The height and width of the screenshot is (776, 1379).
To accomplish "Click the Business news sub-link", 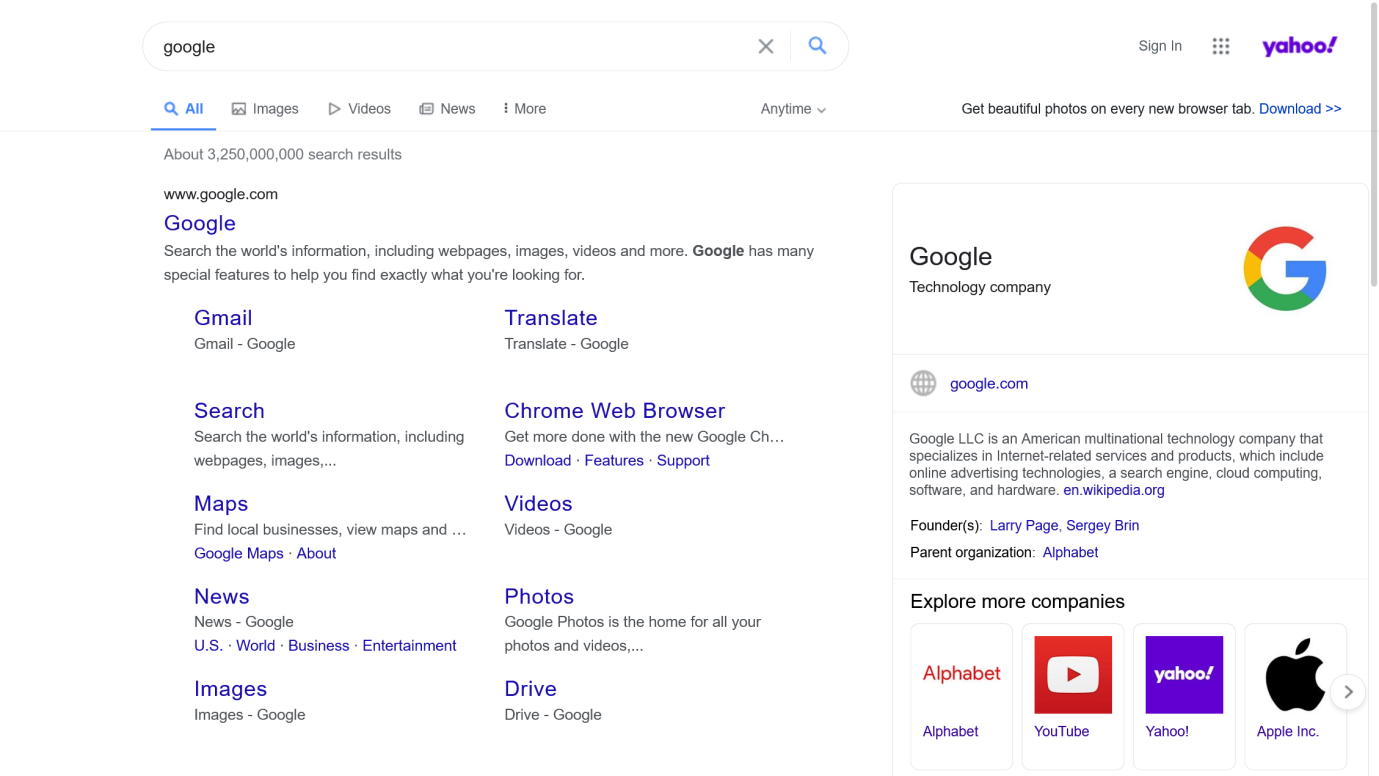I will click(319, 646).
